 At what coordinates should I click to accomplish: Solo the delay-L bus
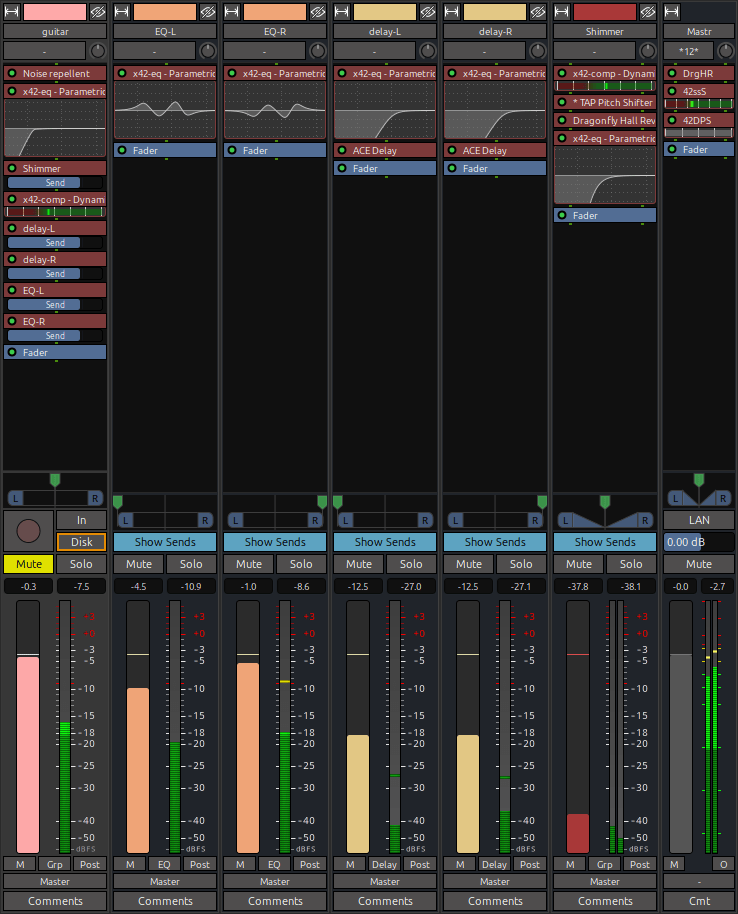pos(411,564)
